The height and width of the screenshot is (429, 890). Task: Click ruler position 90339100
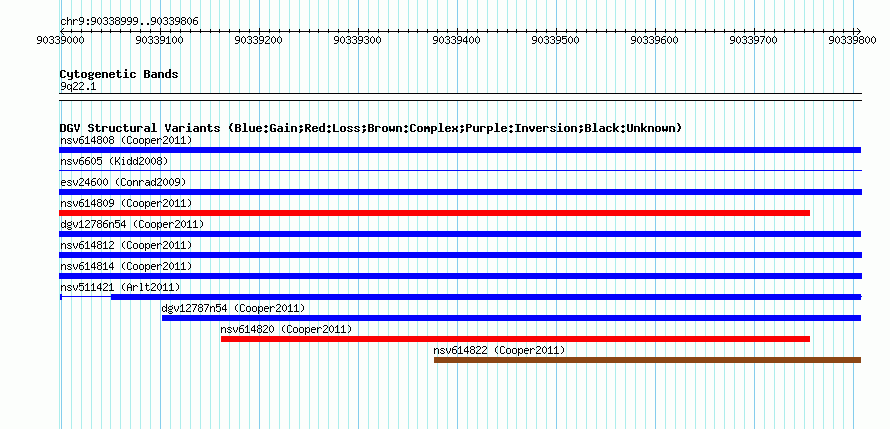159,40
